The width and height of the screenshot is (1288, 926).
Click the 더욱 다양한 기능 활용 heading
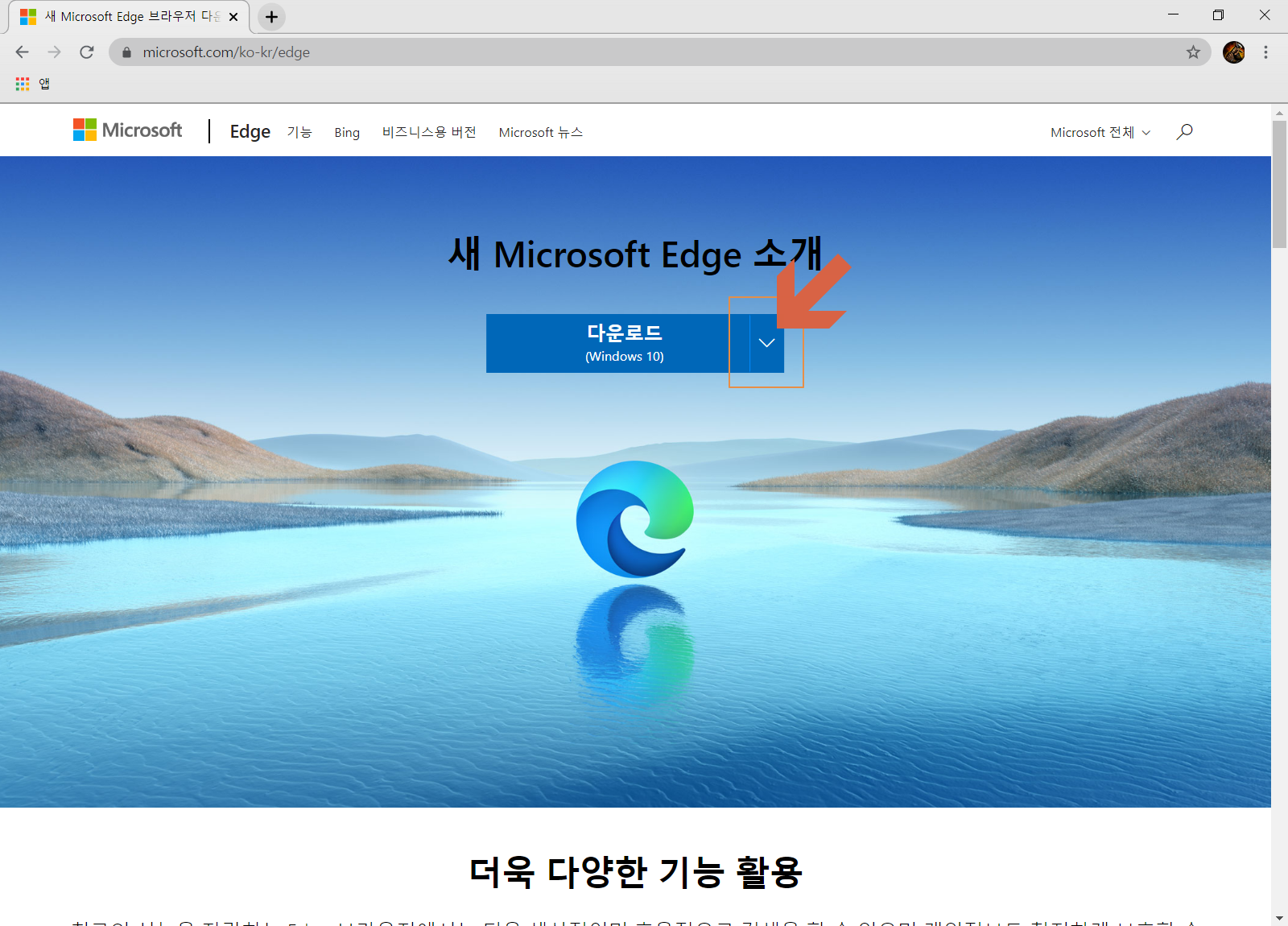[x=636, y=872]
